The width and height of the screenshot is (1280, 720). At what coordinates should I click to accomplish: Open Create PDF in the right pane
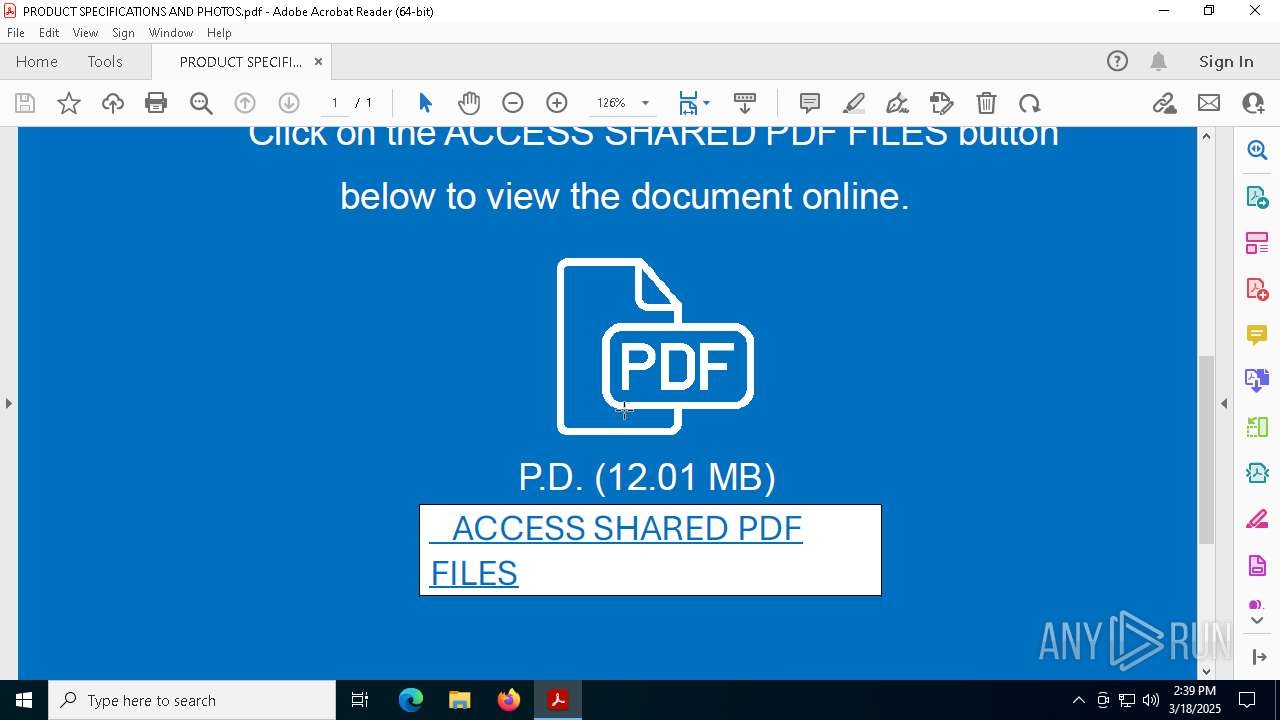[x=1257, y=289]
